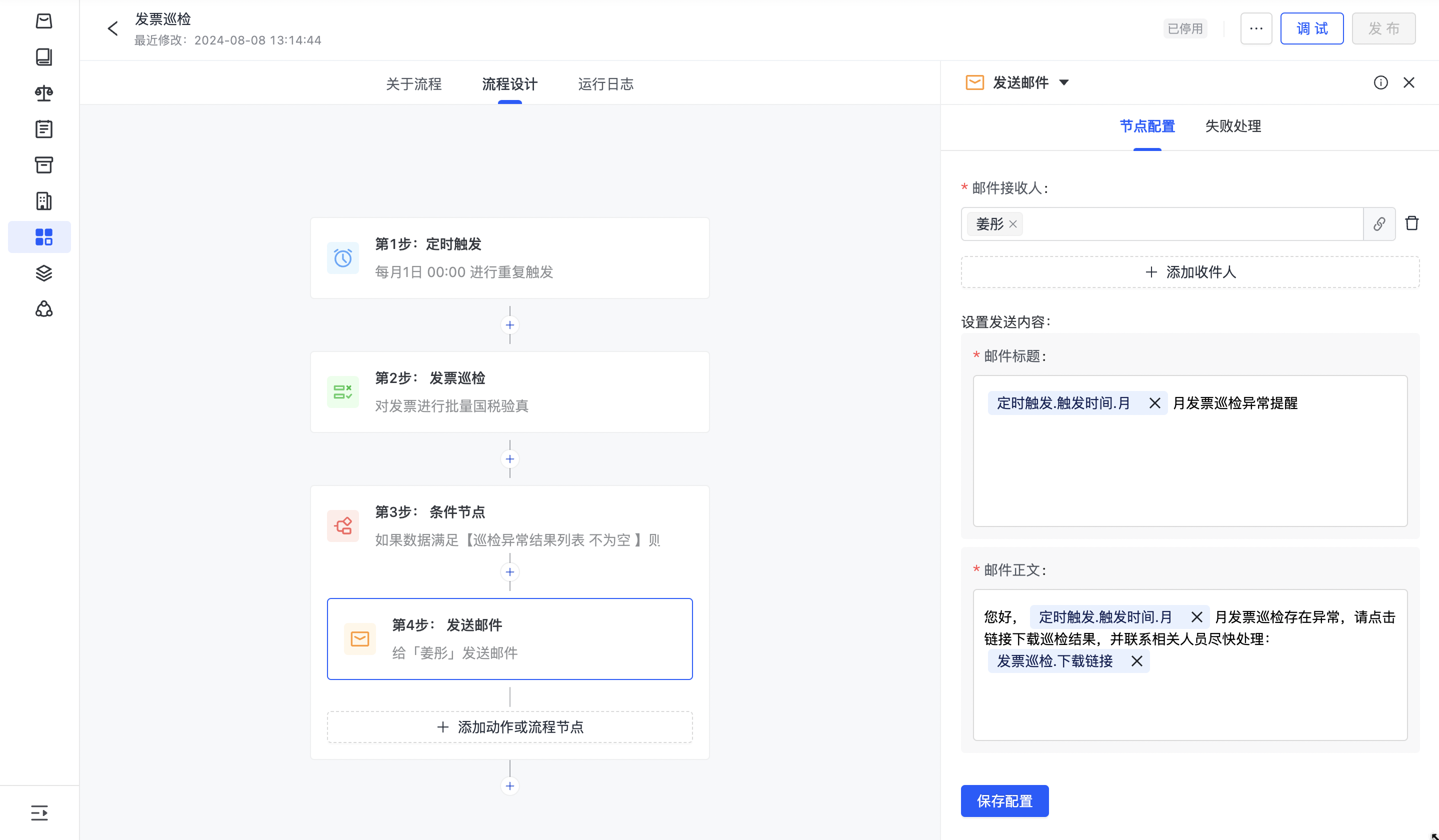Viewport: 1439px width, 840px height.
Task: Open the connected nodes icon in sidebar
Action: 44,309
